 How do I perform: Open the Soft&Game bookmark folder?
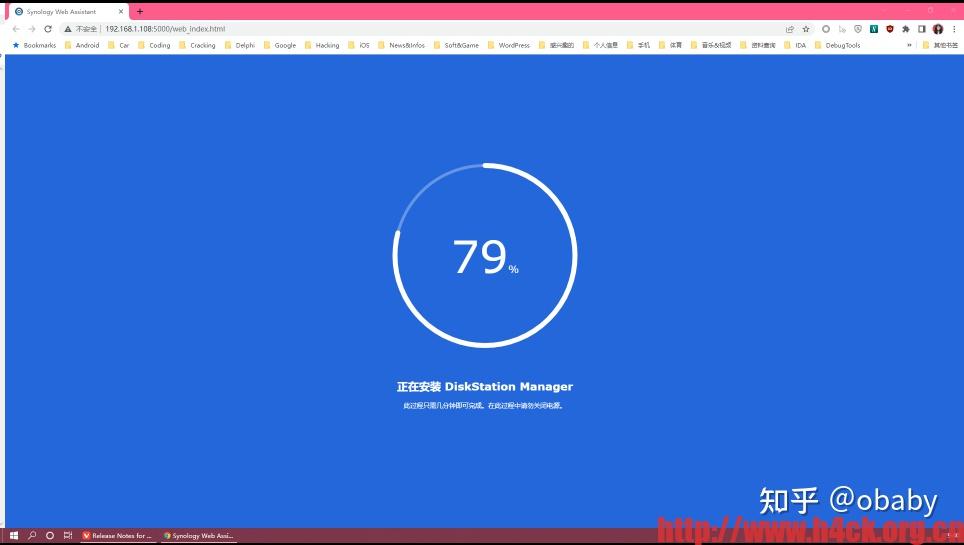pos(456,45)
